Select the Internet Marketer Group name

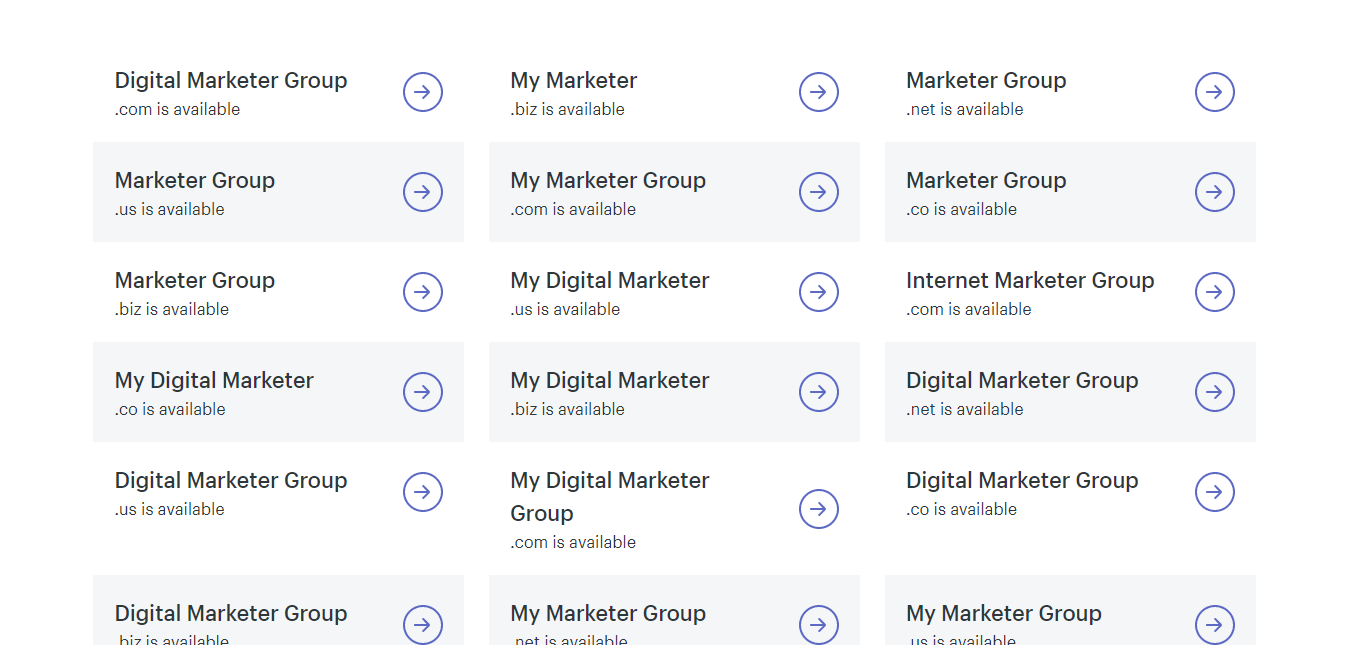[1029, 281]
